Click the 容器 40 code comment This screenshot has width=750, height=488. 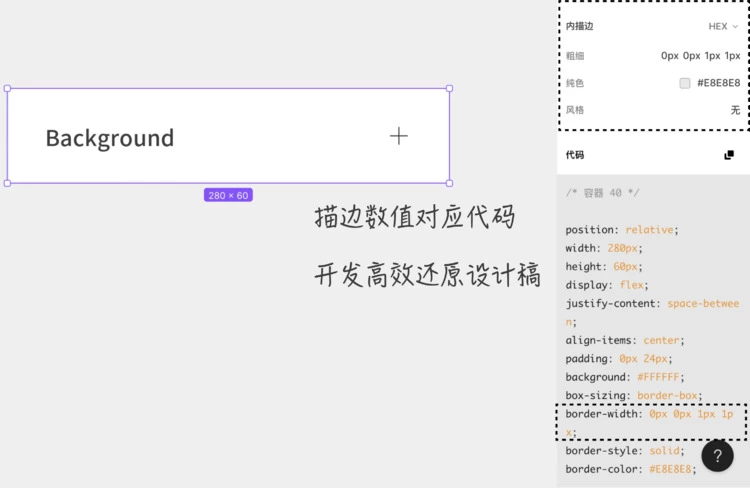click(602, 193)
